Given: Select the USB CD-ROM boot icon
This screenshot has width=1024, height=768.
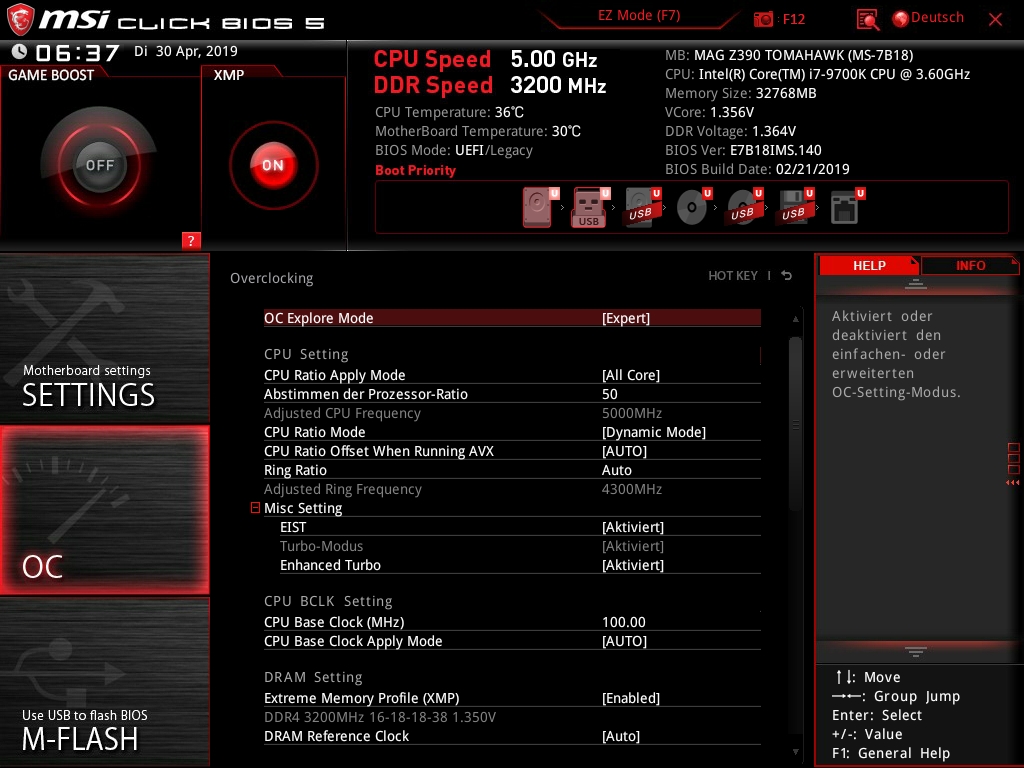Looking at the screenshot, I should point(743,207).
